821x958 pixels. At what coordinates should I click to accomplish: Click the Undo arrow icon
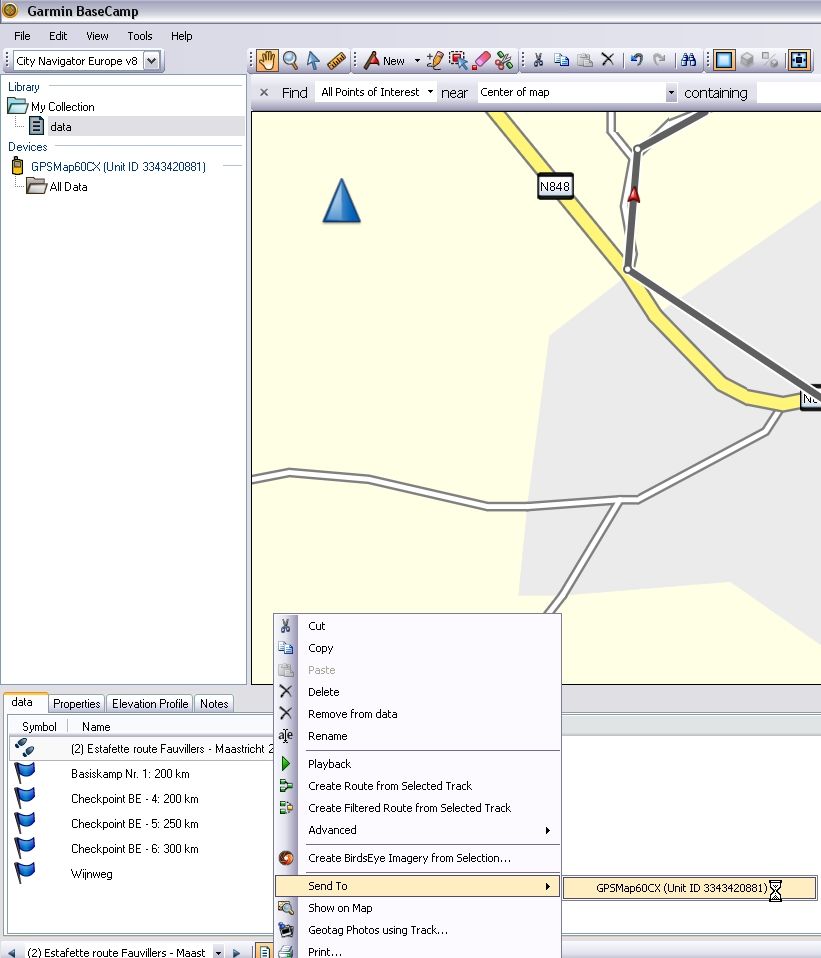tap(637, 60)
